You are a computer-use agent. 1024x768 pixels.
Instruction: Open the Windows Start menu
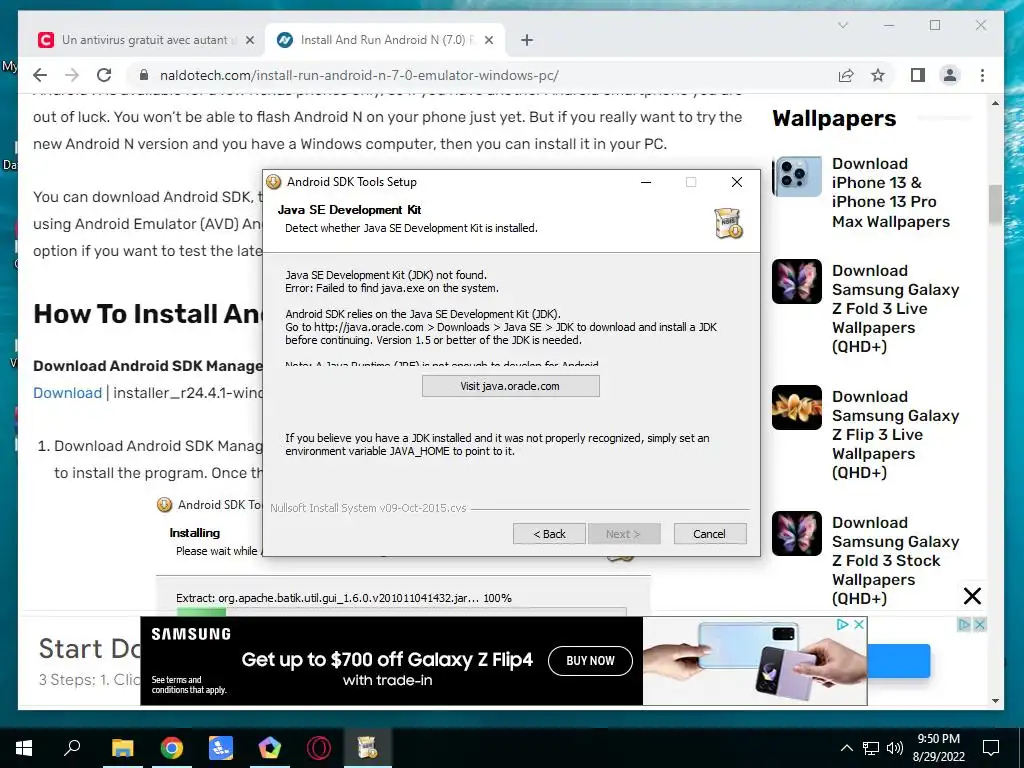coord(24,748)
